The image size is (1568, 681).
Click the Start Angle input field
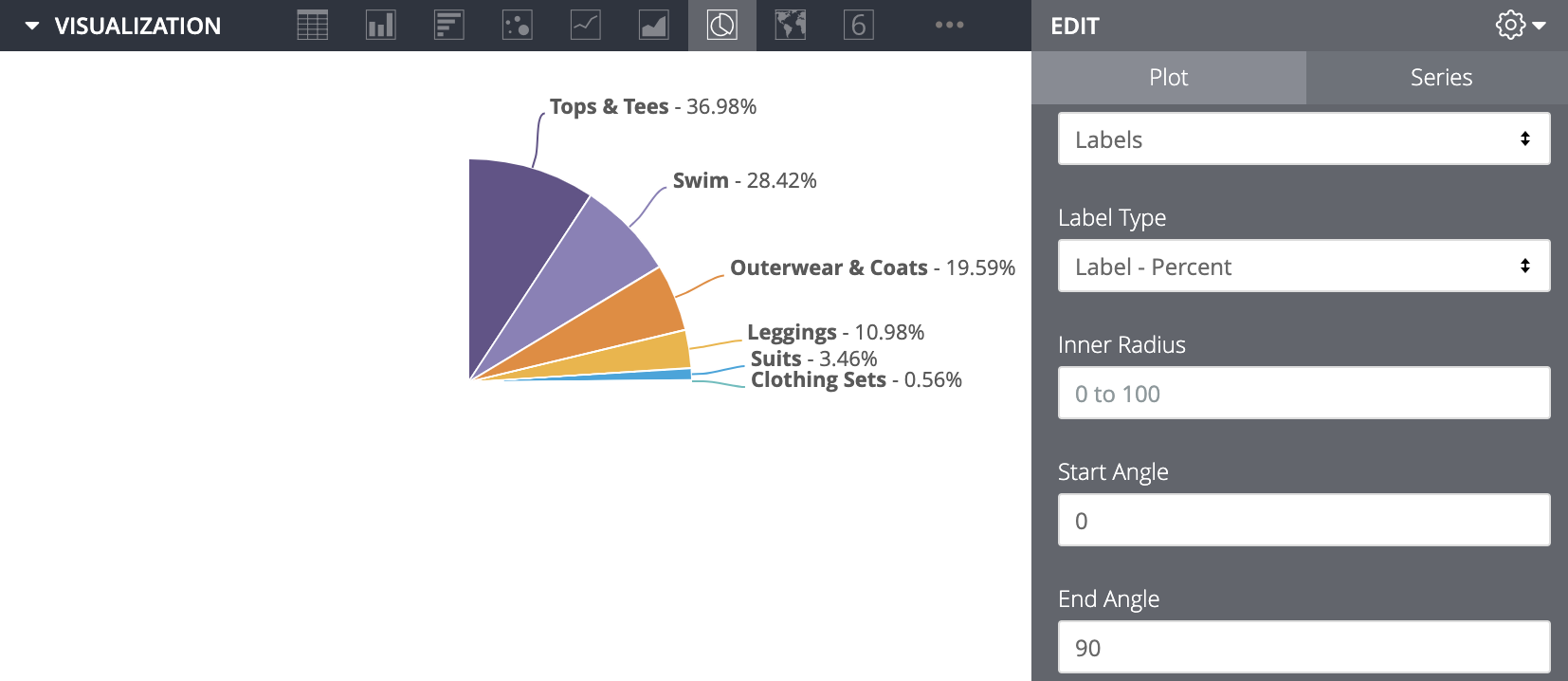[x=1304, y=521]
